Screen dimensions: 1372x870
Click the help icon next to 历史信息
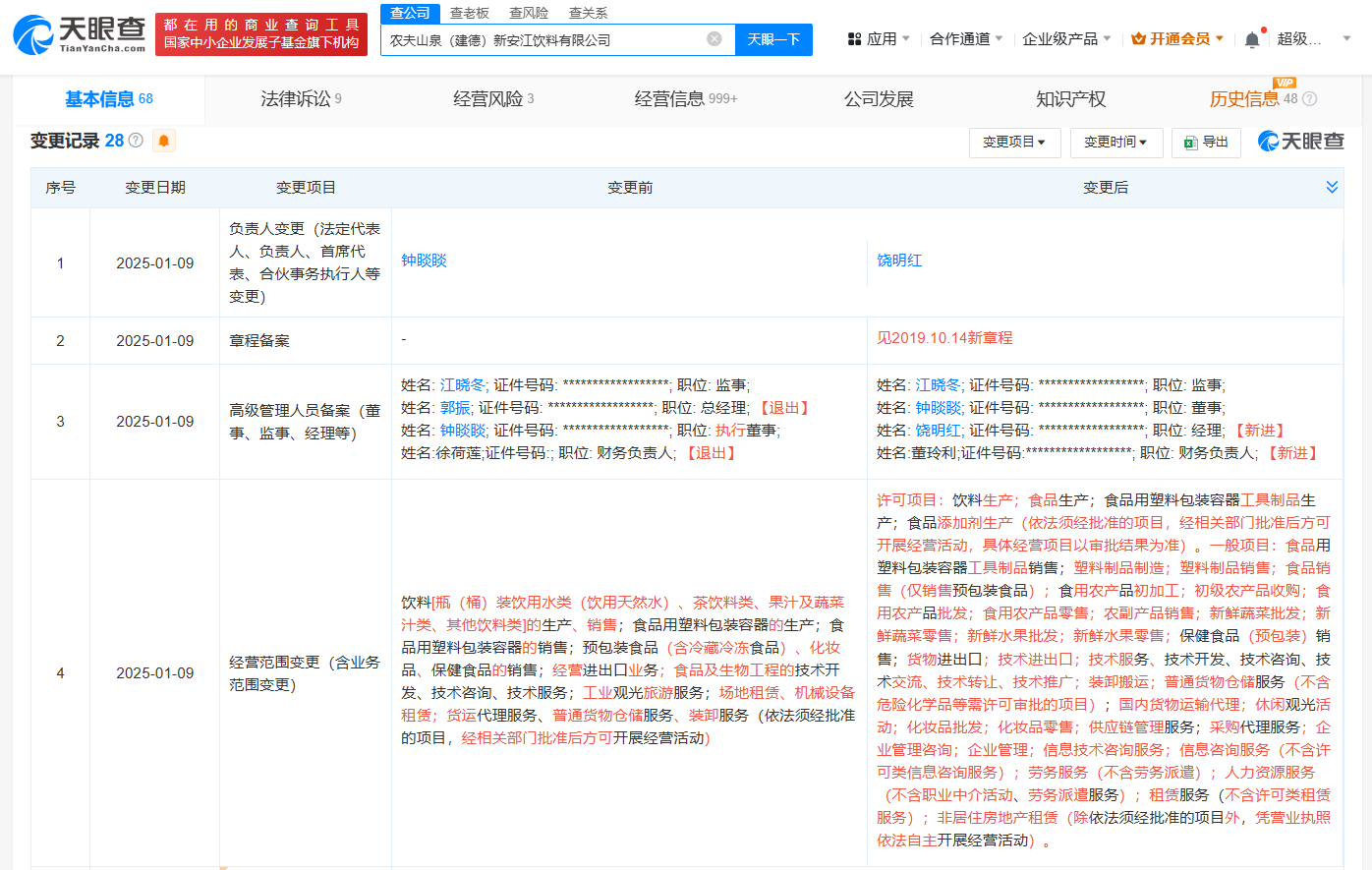click(x=1309, y=98)
